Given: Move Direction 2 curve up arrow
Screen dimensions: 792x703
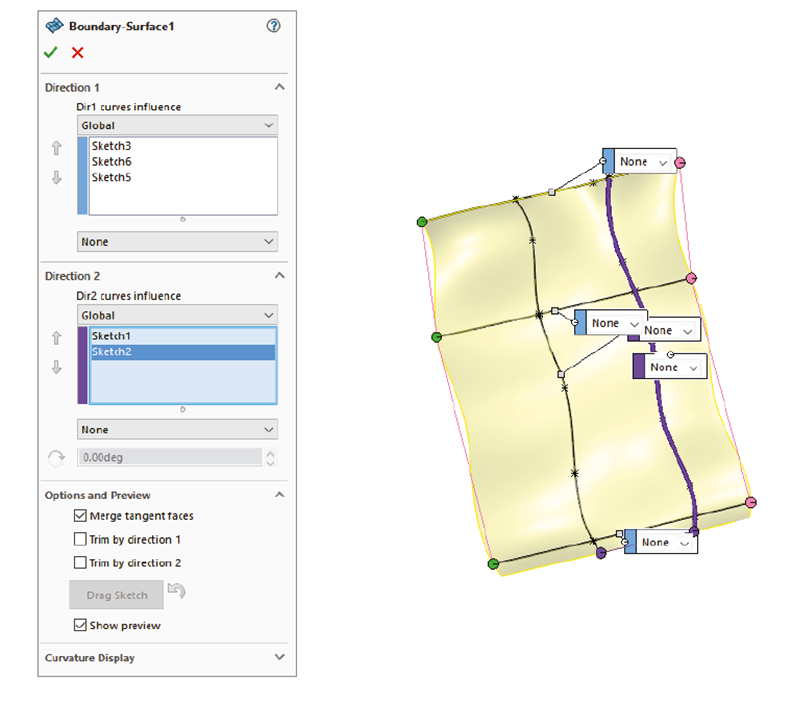Looking at the screenshot, I should click(57, 338).
